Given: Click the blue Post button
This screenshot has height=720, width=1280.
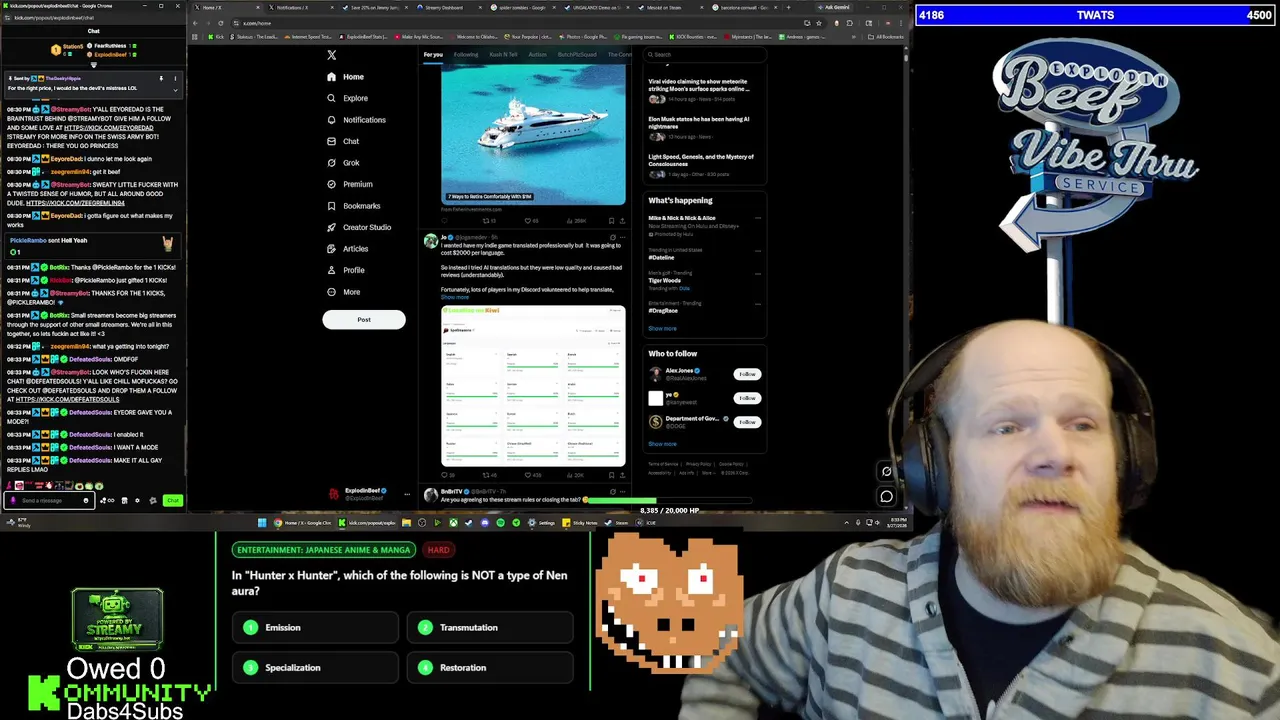Looking at the screenshot, I should point(364,320).
